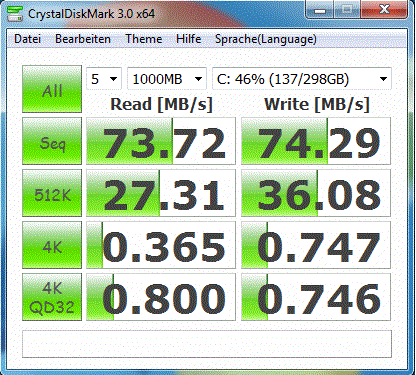Screen dimensions: 416x375
Task: Select the 4K read result 0.365
Action: pos(161,245)
